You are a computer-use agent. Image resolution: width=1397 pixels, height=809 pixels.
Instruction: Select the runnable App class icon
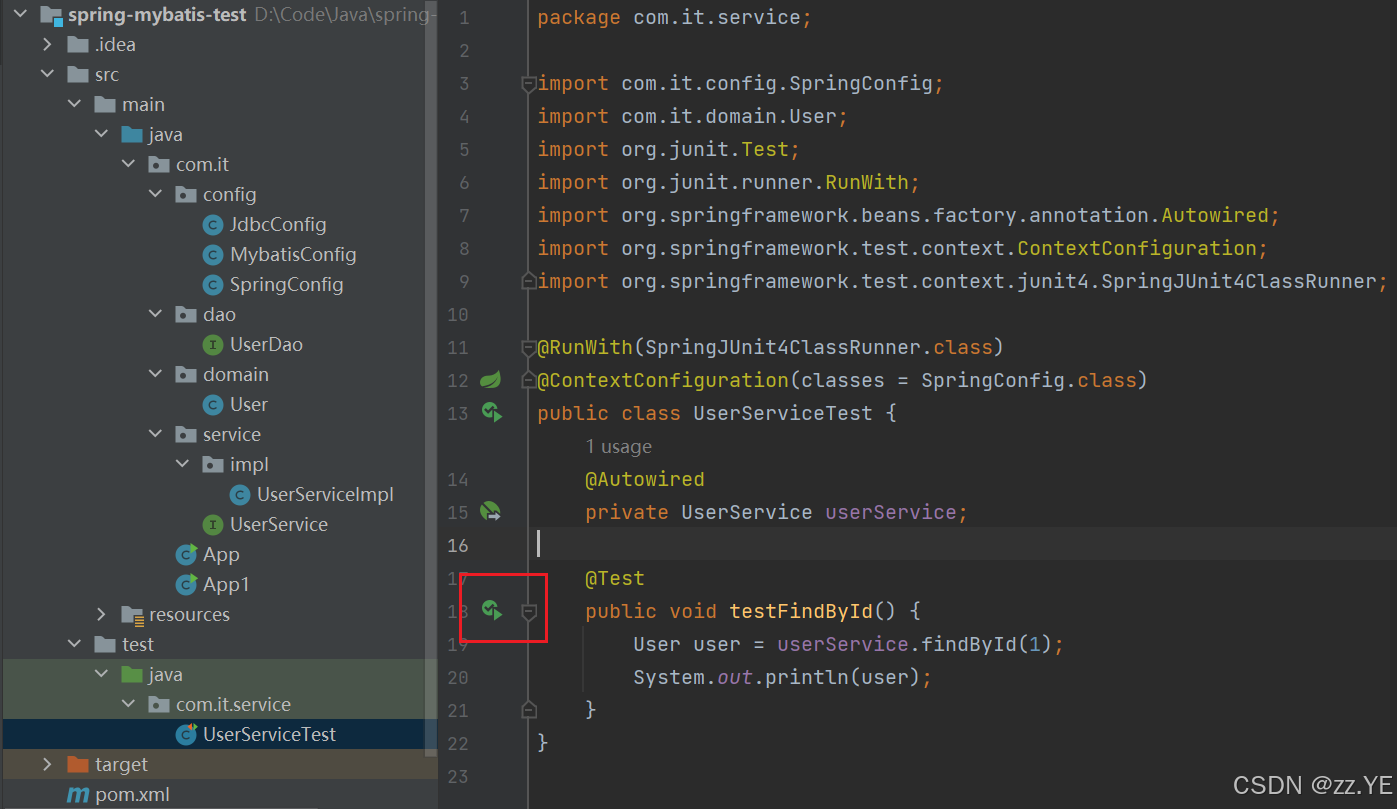click(x=186, y=555)
